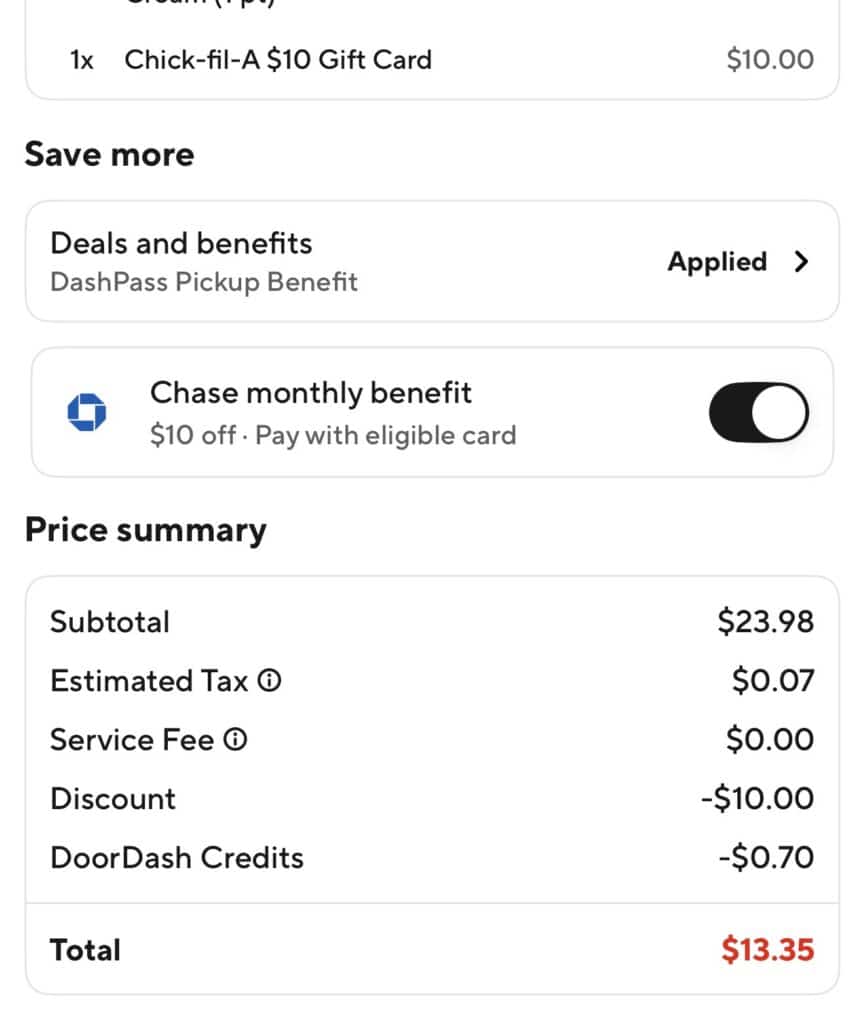Image resolution: width=865 pixels, height=1024 pixels.
Task: Click the Subtotal amount $23.98
Action: (765, 622)
